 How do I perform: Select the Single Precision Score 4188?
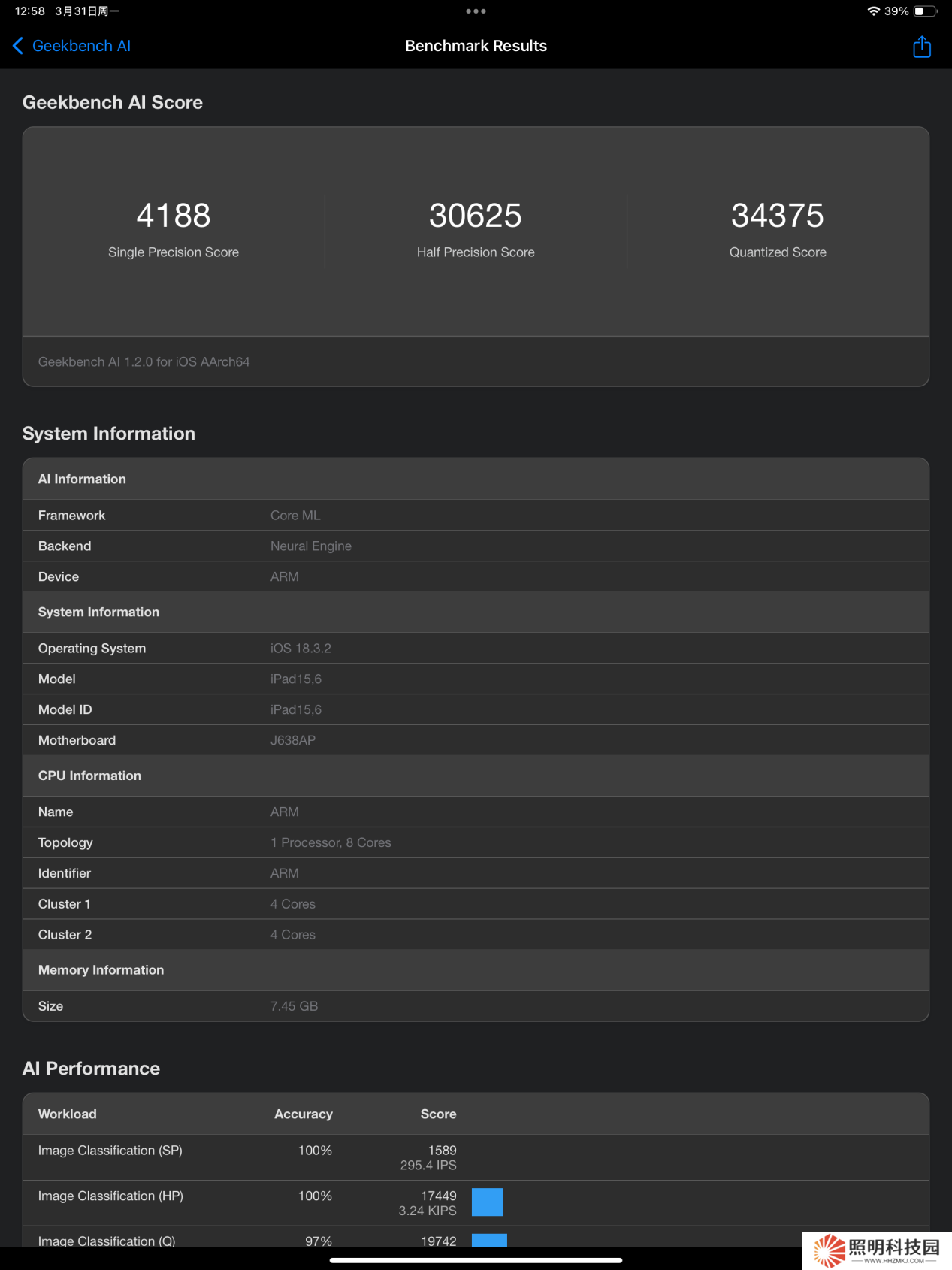[x=174, y=216]
